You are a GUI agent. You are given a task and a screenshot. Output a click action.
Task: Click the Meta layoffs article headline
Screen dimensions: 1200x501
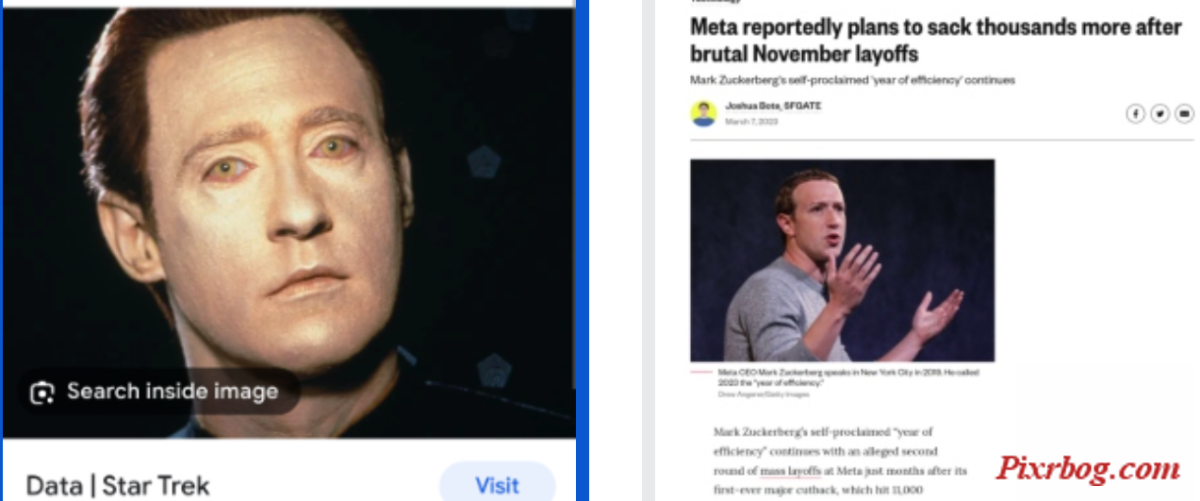(x=935, y=40)
